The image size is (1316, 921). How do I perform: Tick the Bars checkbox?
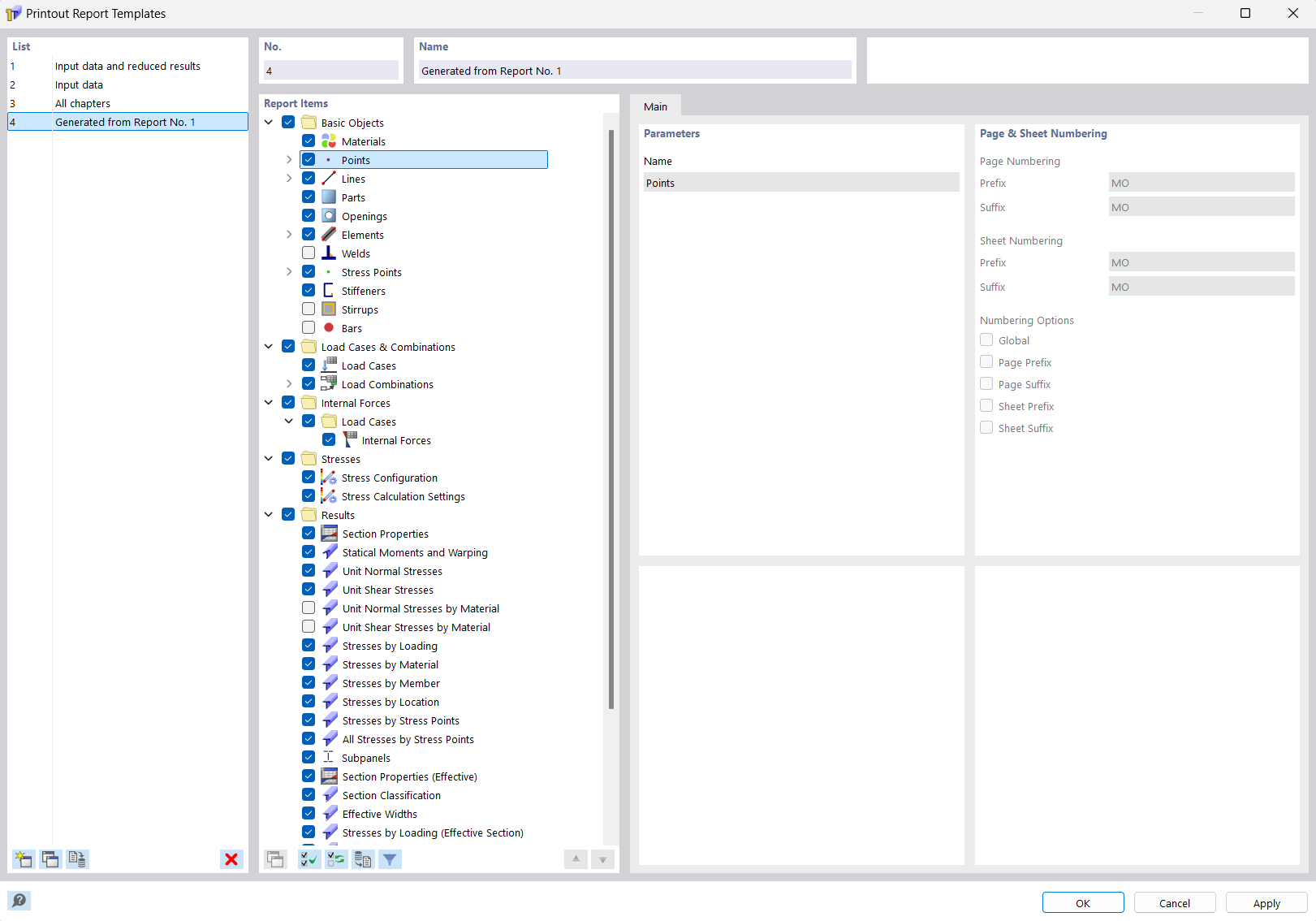click(x=309, y=328)
